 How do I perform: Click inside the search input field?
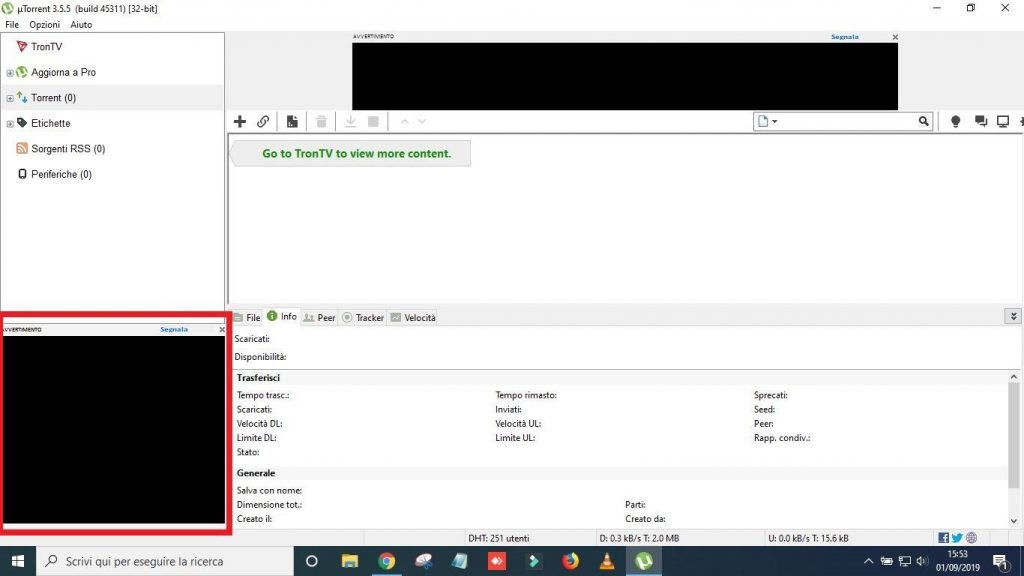pyautogui.click(x=848, y=121)
